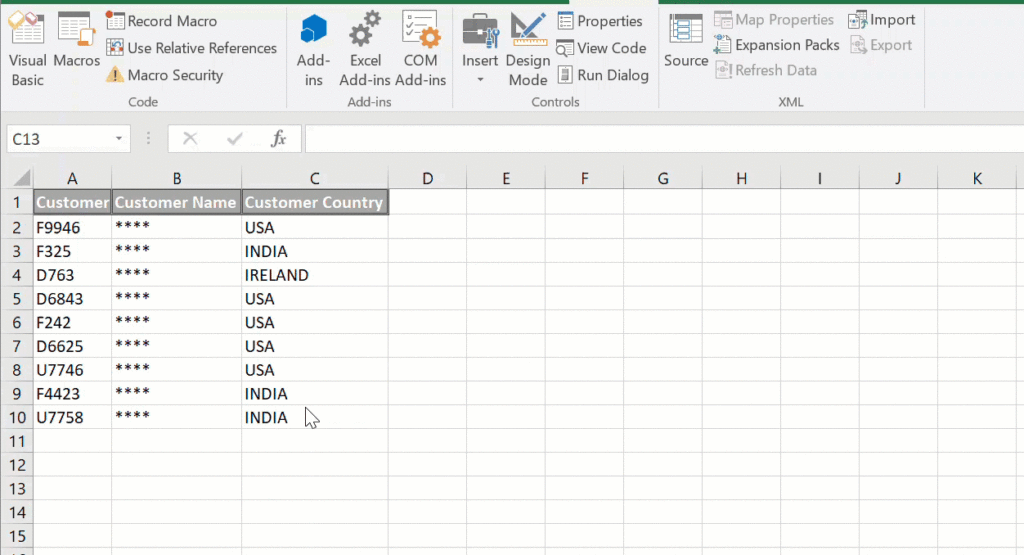
Task: Select cell containing F4423
Action: coord(72,394)
